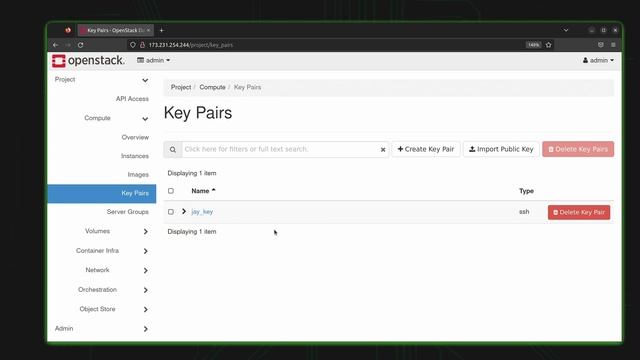
Task: Go back with browser back arrow
Action: [56, 45]
